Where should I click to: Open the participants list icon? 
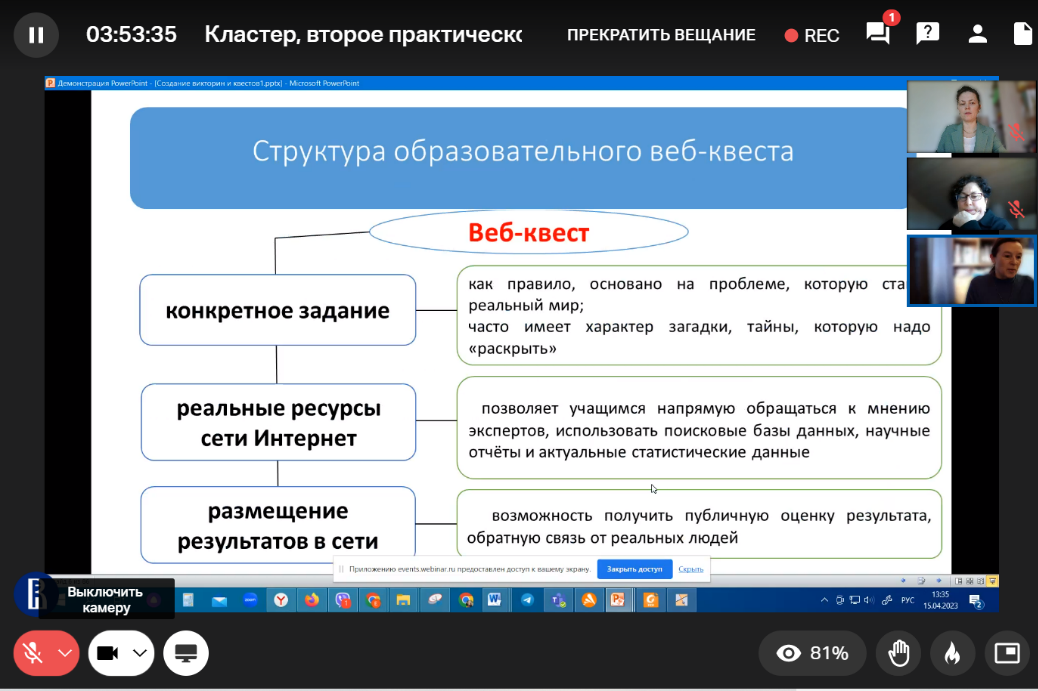[977, 34]
